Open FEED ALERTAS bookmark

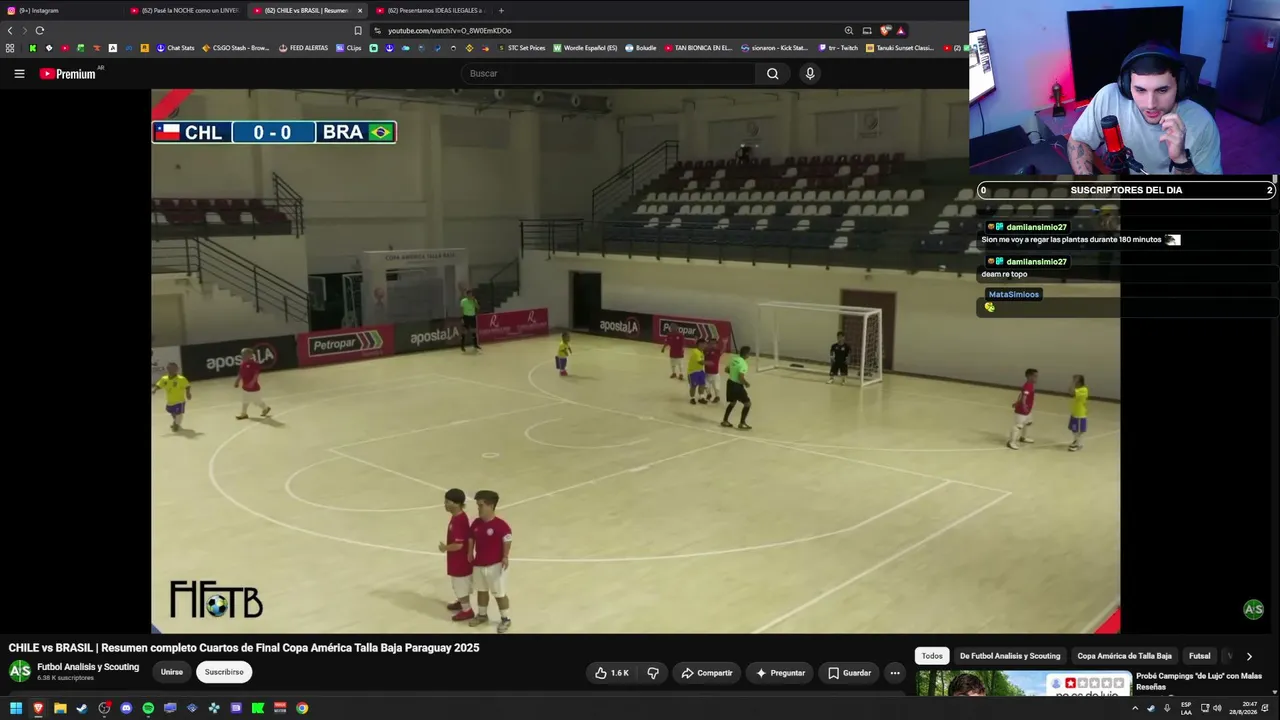(x=304, y=48)
